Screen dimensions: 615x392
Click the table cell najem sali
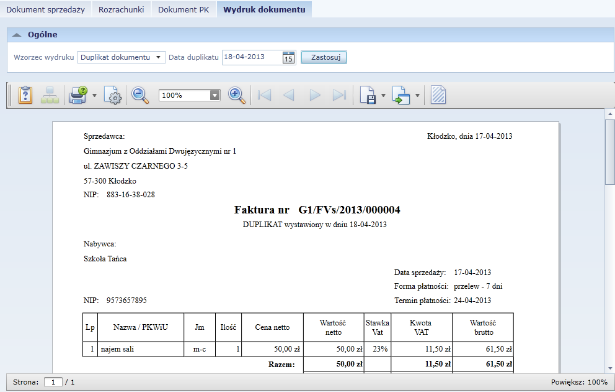coord(140,349)
